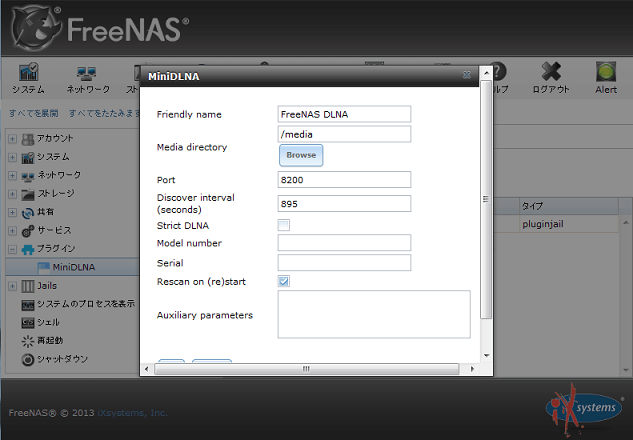This screenshot has height=440, width=633.
Task: Expand the サービス tree node
Action: [x=13, y=231]
